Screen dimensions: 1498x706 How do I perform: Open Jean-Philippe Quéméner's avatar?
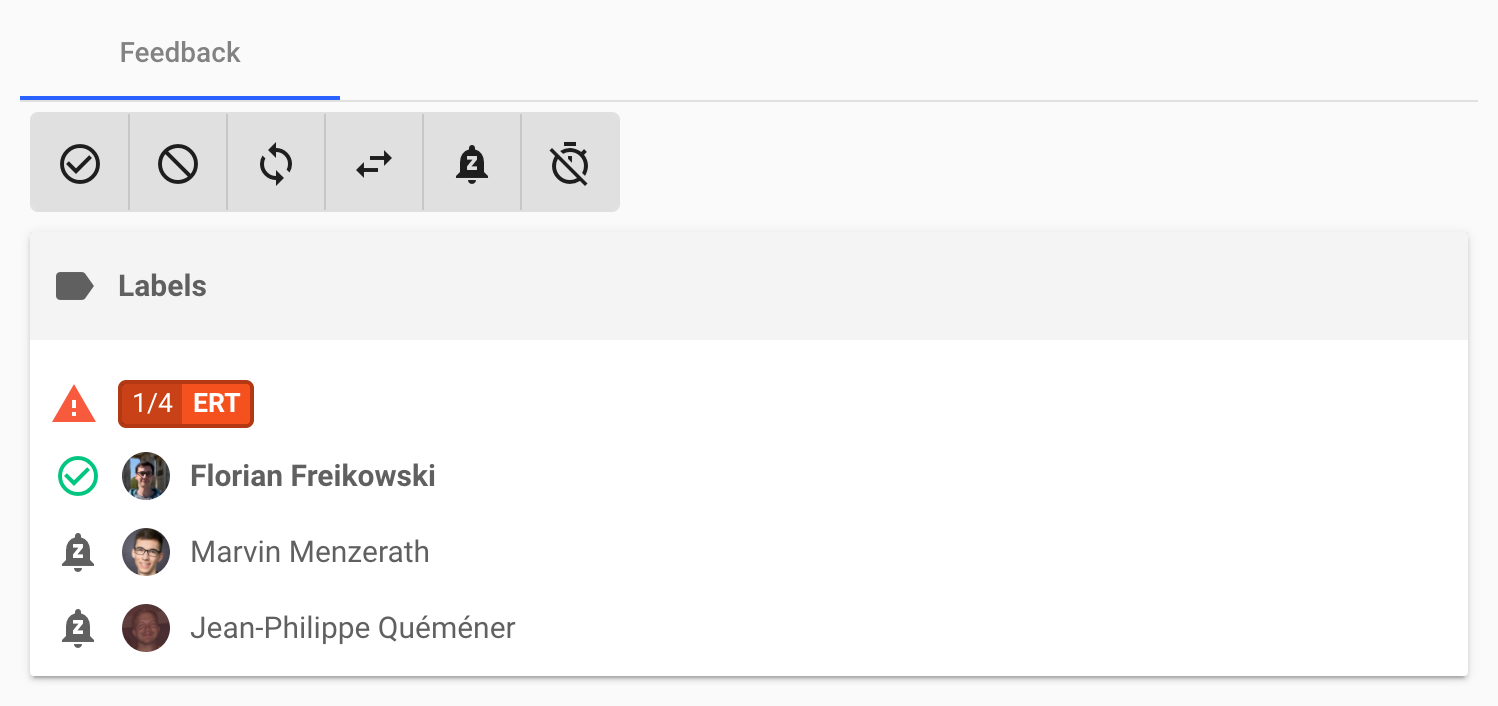click(146, 628)
